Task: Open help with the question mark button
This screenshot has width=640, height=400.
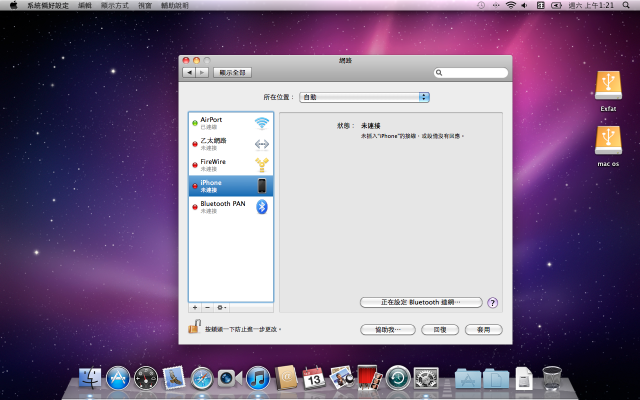Action: [x=493, y=302]
